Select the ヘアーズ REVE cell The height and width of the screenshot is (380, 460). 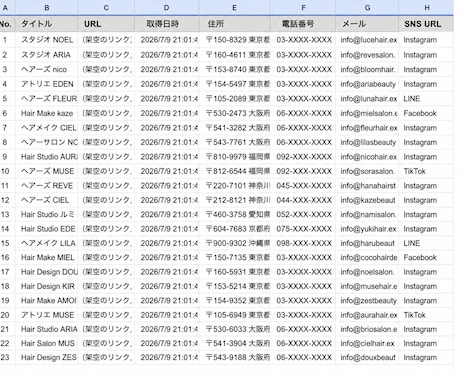point(47,186)
